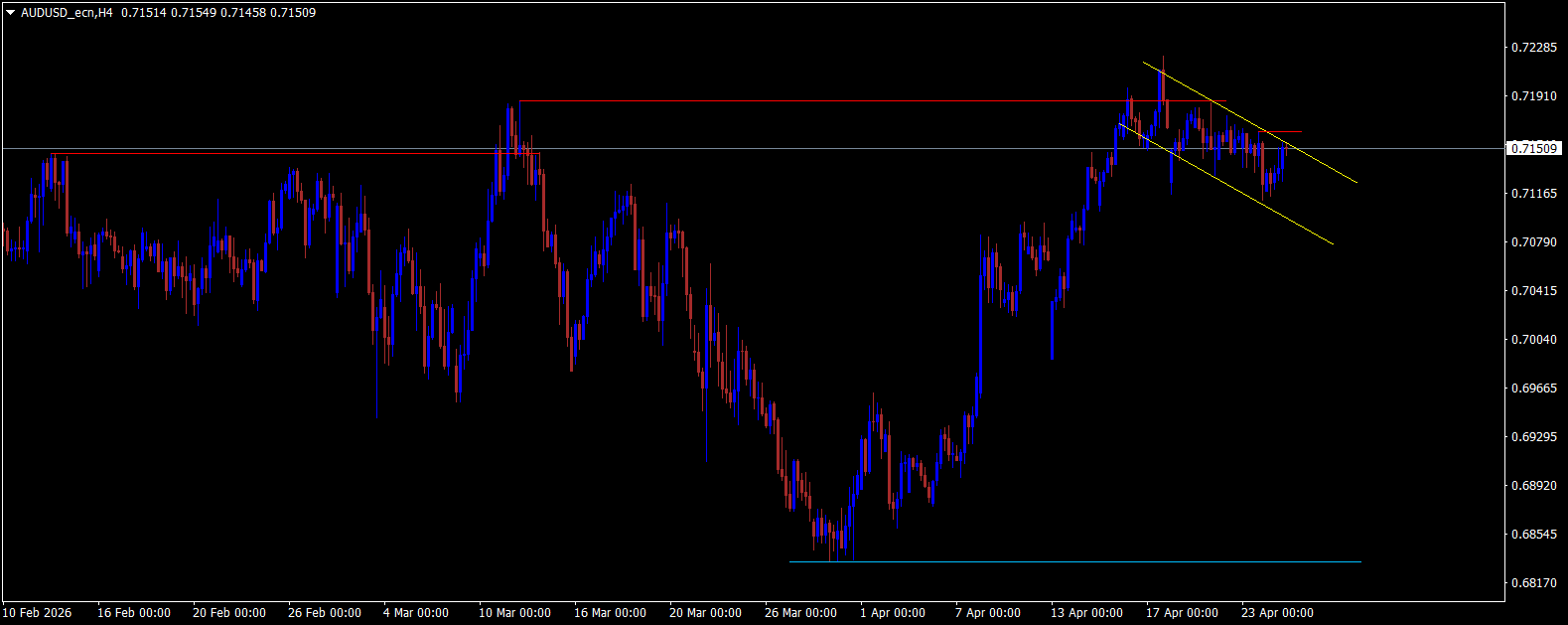Click the 4 Mar 00:00 time label
Viewport: 1568px width, 625px height.
(416, 613)
